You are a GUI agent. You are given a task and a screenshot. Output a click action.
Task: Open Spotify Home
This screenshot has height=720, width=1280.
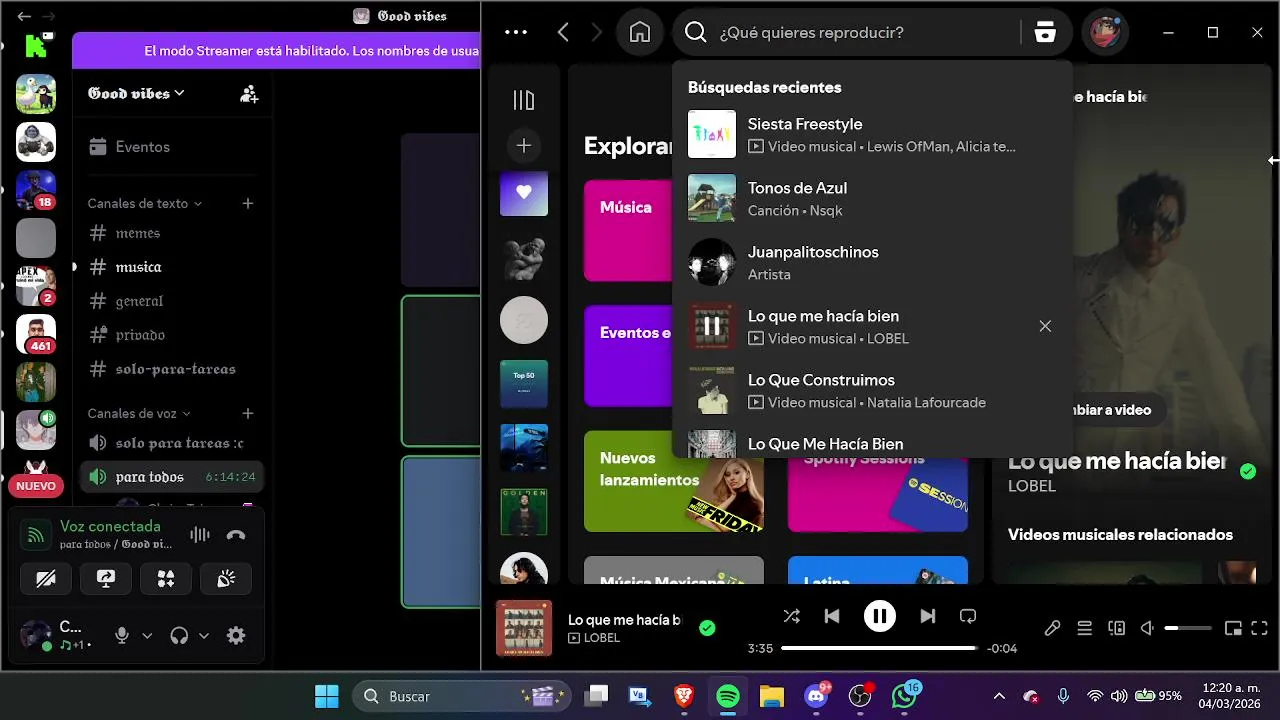point(640,32)
